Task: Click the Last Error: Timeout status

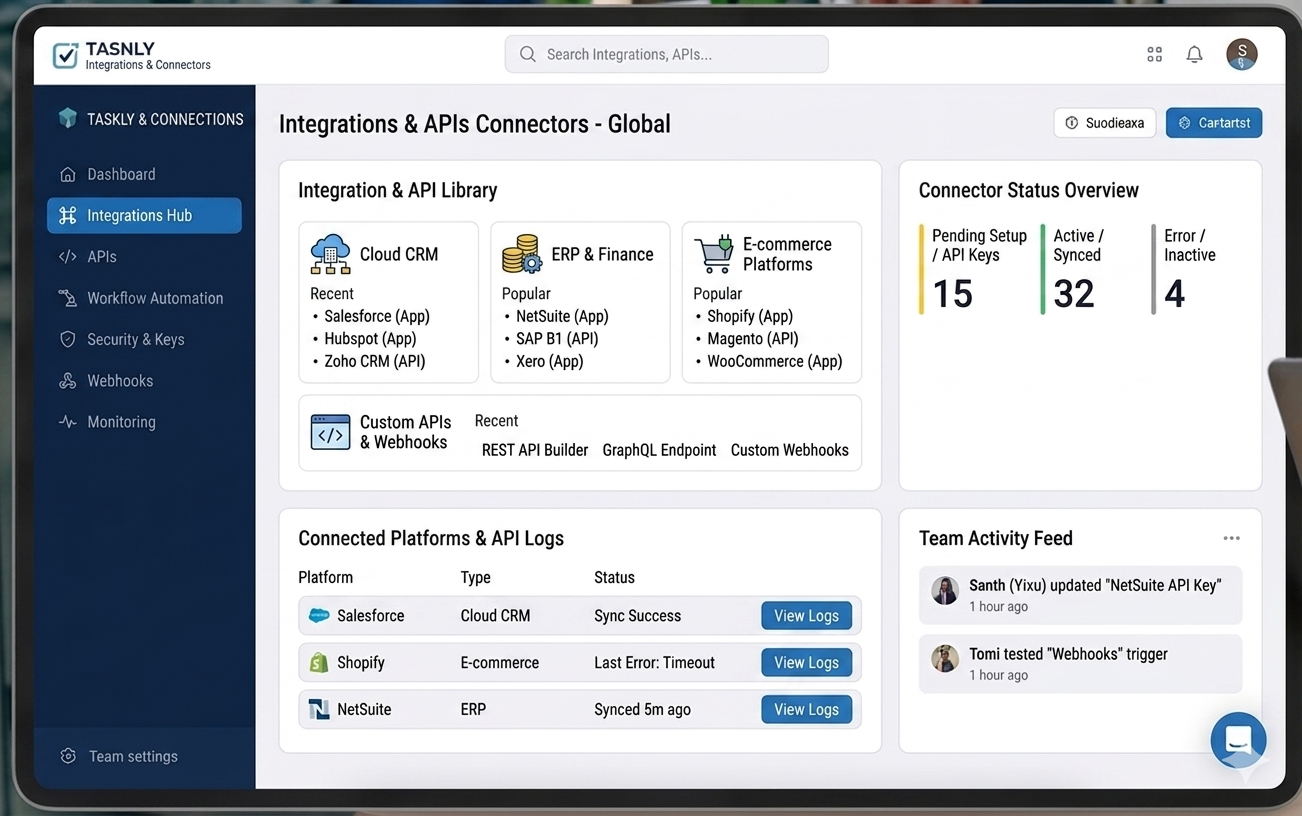Action: pos(654,662)
